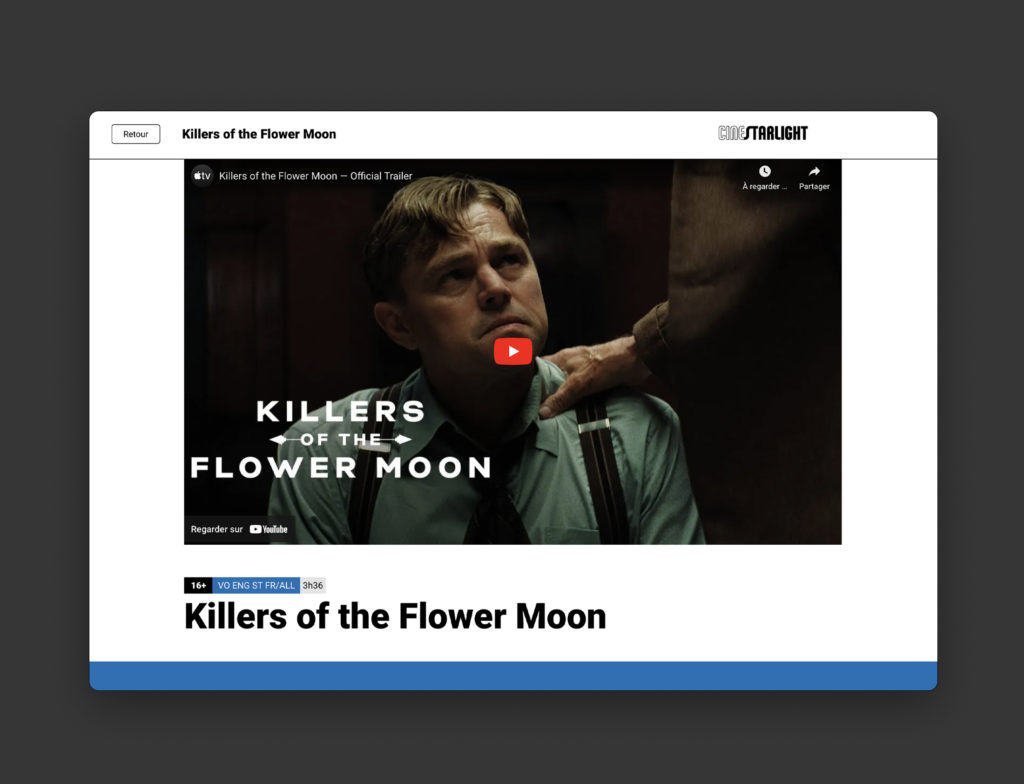Open the Apple TV channel avatar
This screenshot has width=1024, height=784.
(x=202, y=176)
